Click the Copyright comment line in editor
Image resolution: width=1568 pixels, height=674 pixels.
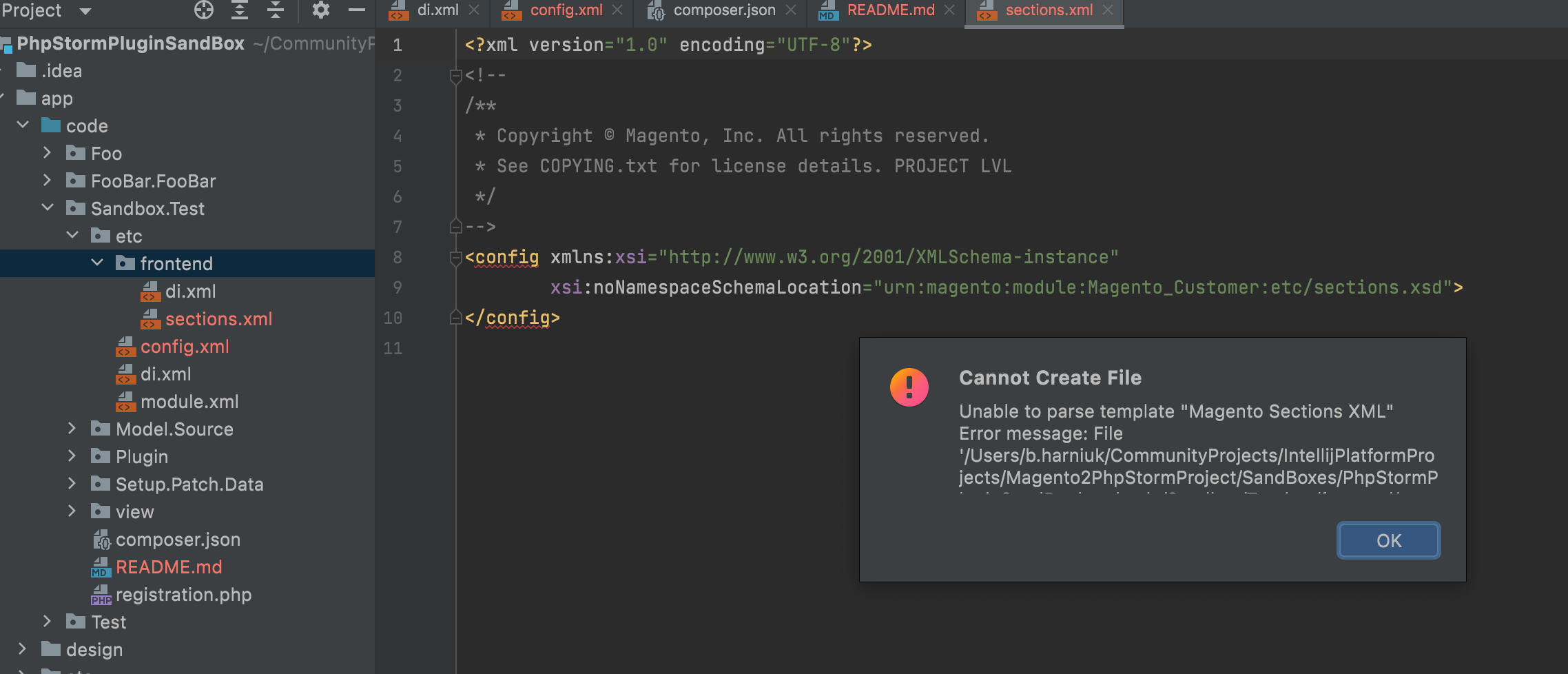[732, 136]
